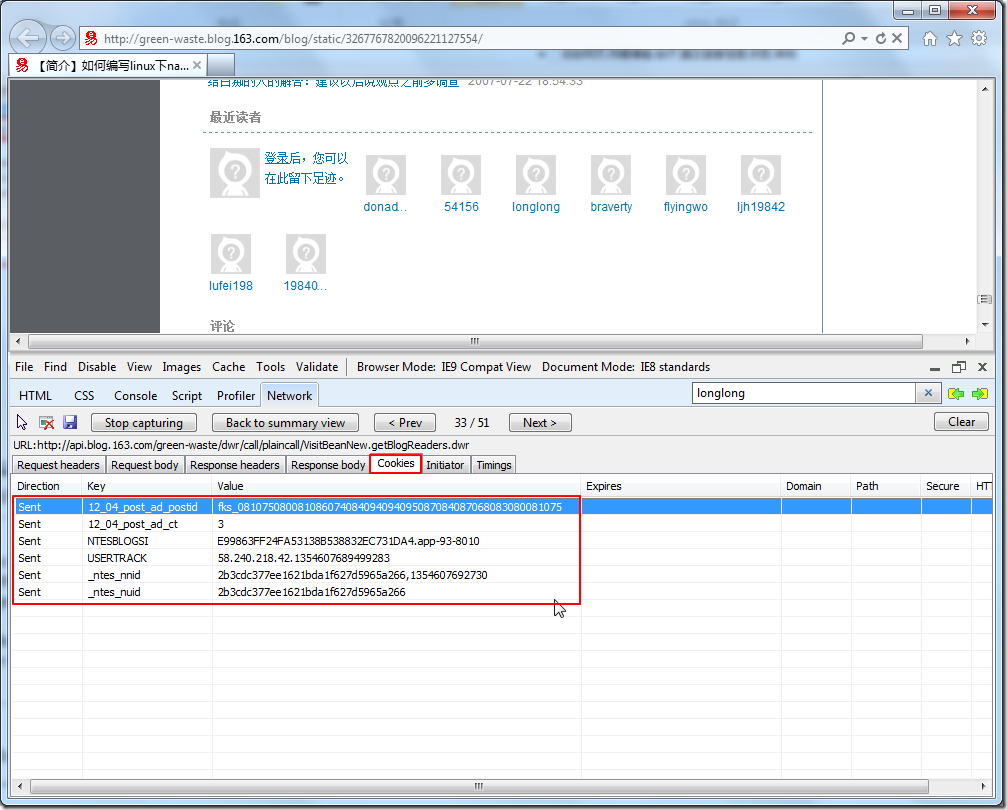The image size is (1007, 810).
Task: Open the Disable menu
Action: (x=97, y=367)
